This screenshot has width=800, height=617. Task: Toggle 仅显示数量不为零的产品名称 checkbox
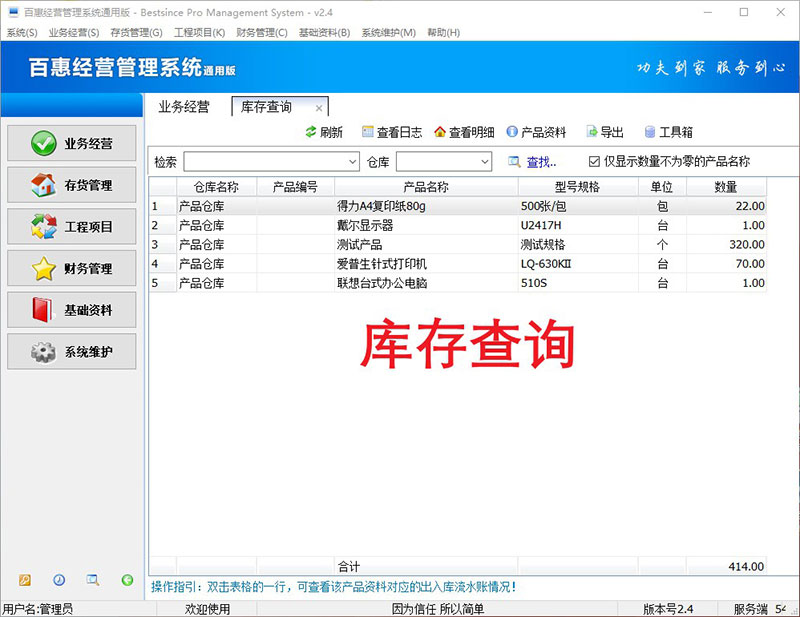(x=594, y=162)
